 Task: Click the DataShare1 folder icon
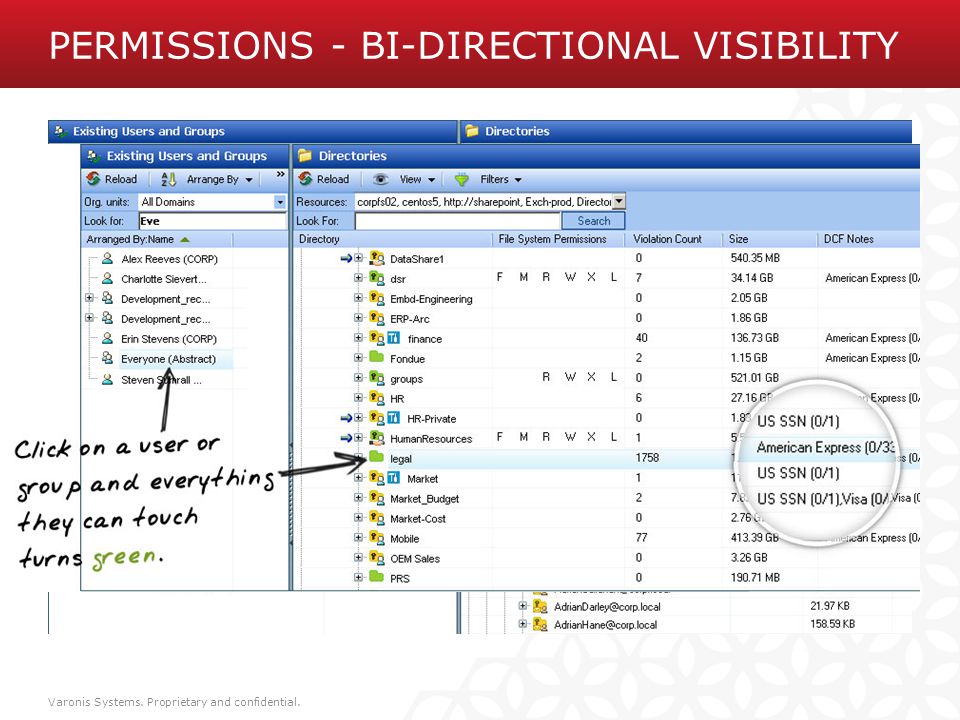coord(377,258)
